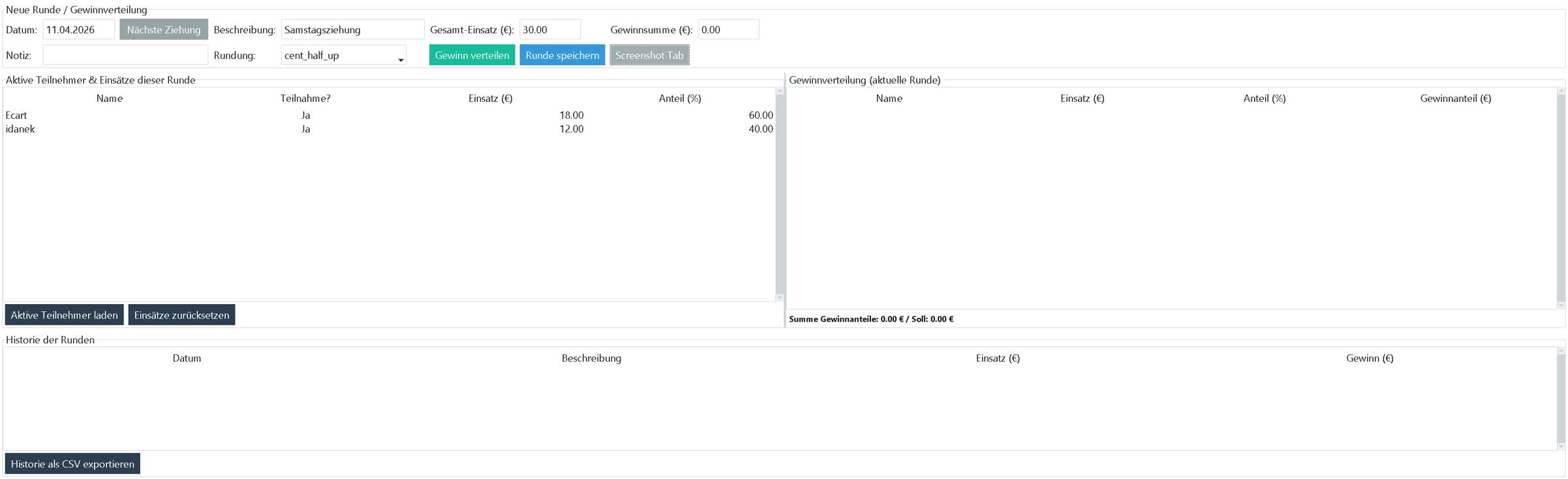Viewport: 1568px width, 479px height.
Task: Focus the Datum input field
Action: [78, 29]
